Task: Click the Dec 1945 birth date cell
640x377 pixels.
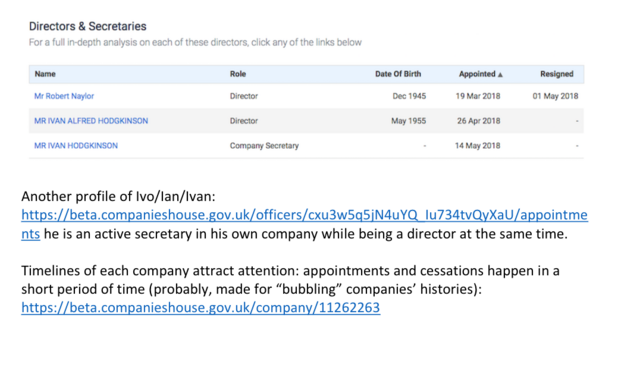Action: [x=409, y=96]
